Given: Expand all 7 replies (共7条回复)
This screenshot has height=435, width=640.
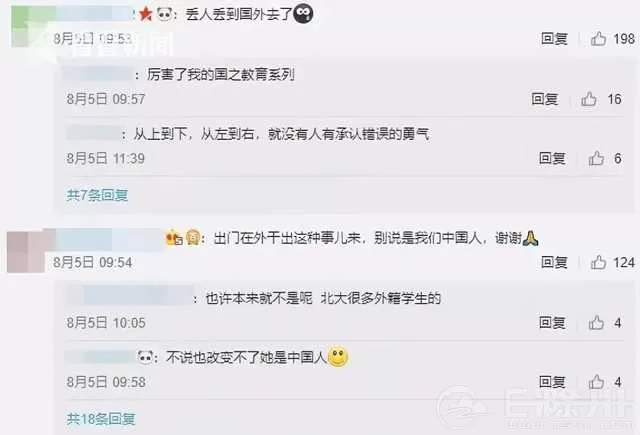Looking at the screenshot, I should coord(97,195).
